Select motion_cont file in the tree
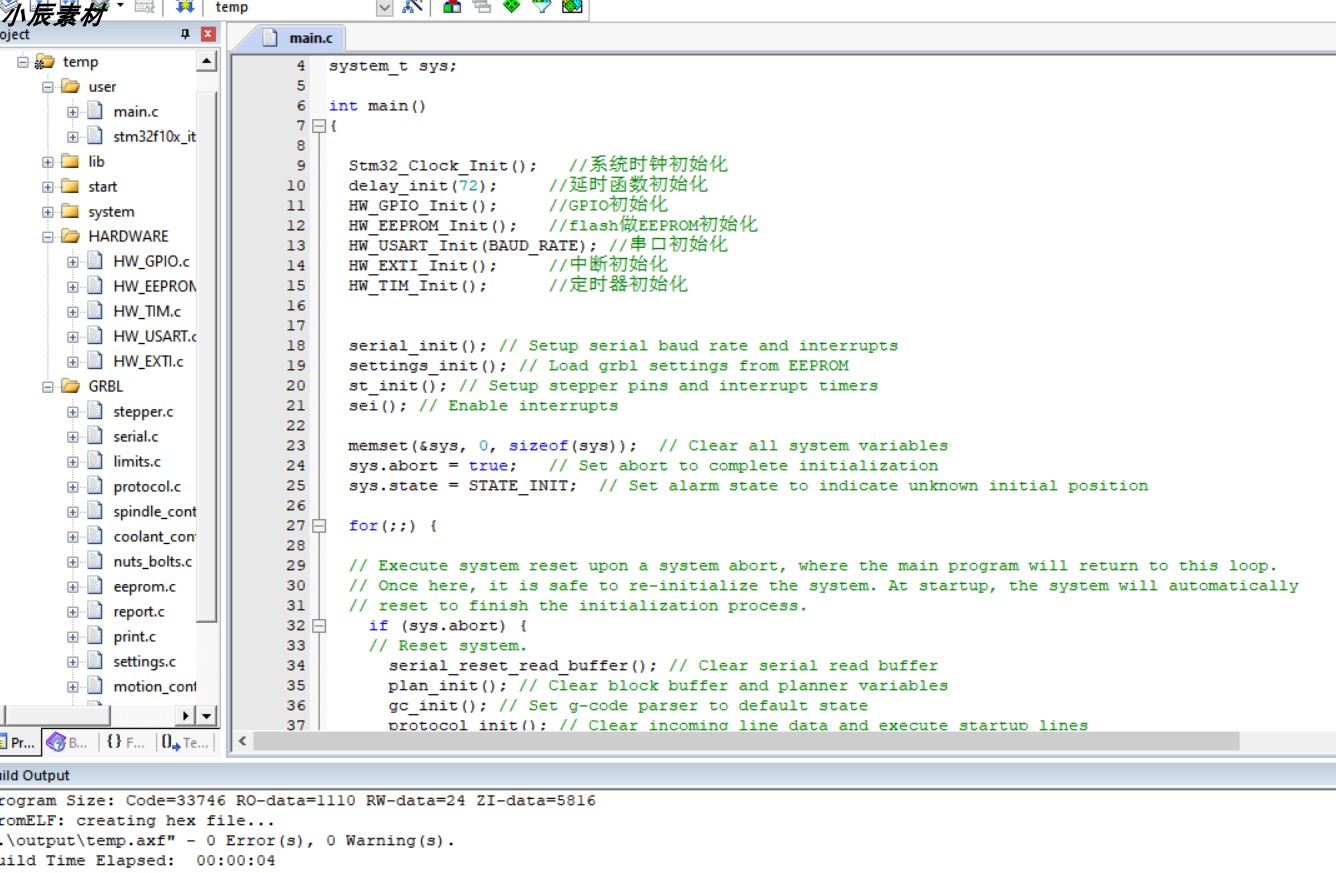1336x873 pixels. [x=154, y=687]
